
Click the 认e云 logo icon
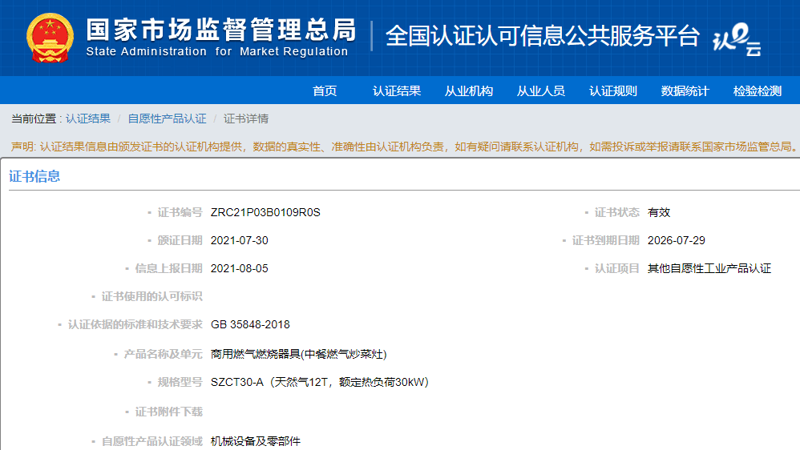tap(737, 39)
